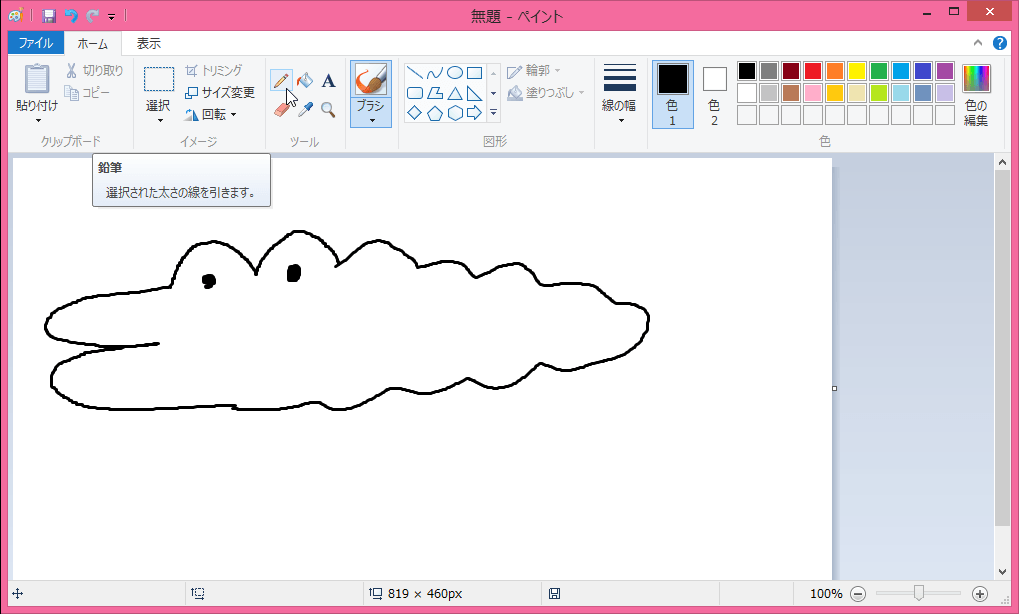
Task: Open 色の編集 edit colors
Action: tap(976, 95)
